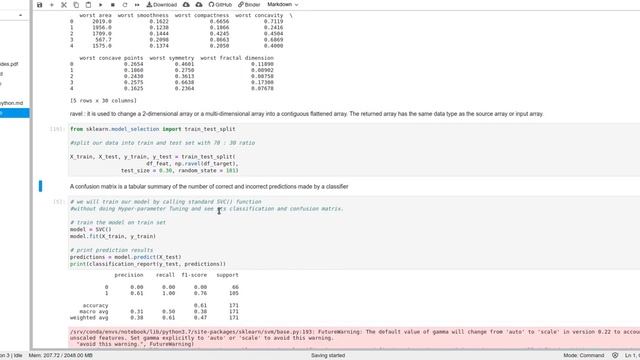This screenshot has width=640, height=360.
Task: Select the highlighted blue file in the sidebar
Action: click(15, 113)
